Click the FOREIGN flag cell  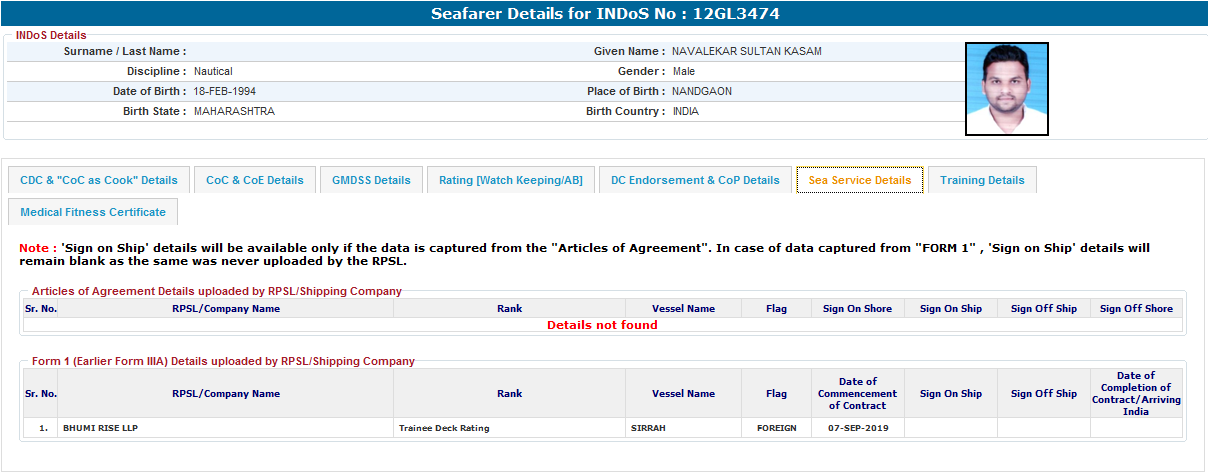tap(776, 428)
